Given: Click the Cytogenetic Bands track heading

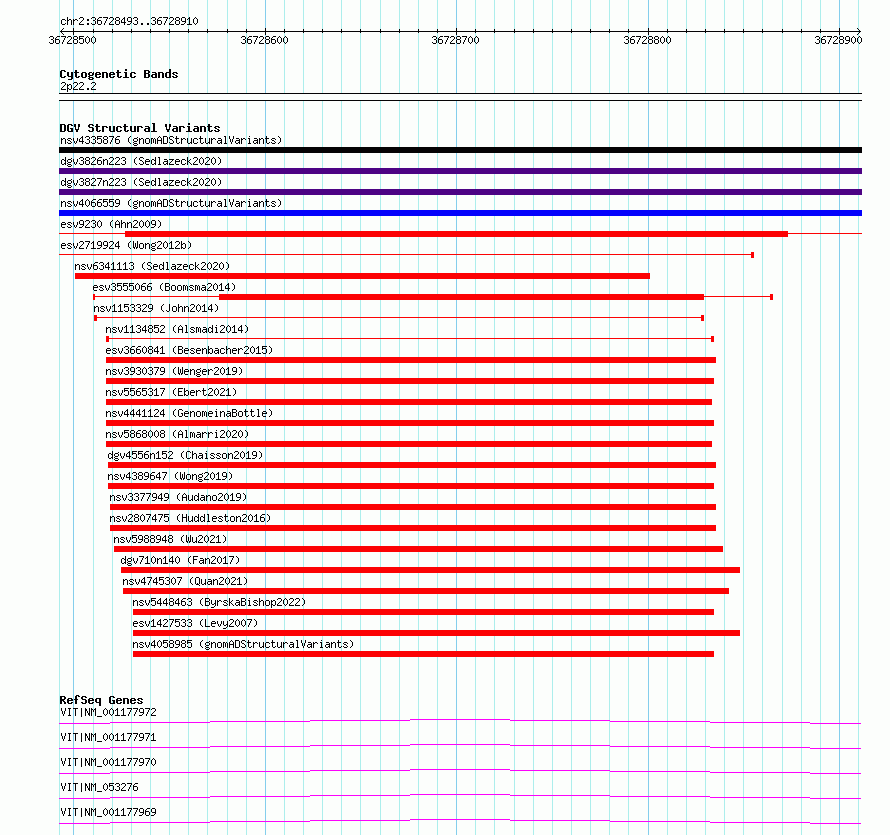Looking at the screenshot, I should 119,74.
